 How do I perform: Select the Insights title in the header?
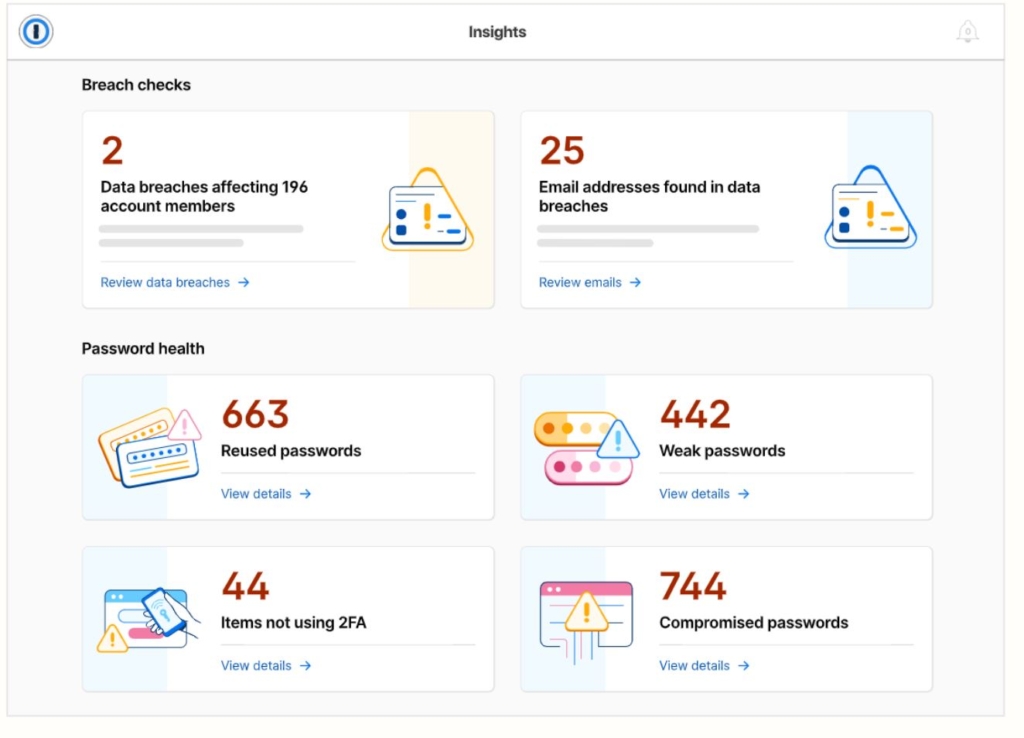[497, 31]
